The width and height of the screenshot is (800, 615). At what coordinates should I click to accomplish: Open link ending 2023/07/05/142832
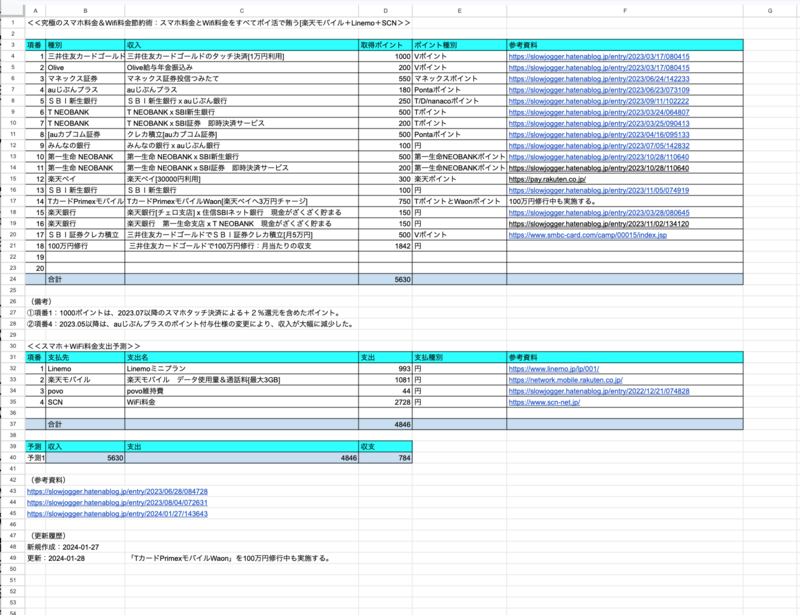(598, 145)
